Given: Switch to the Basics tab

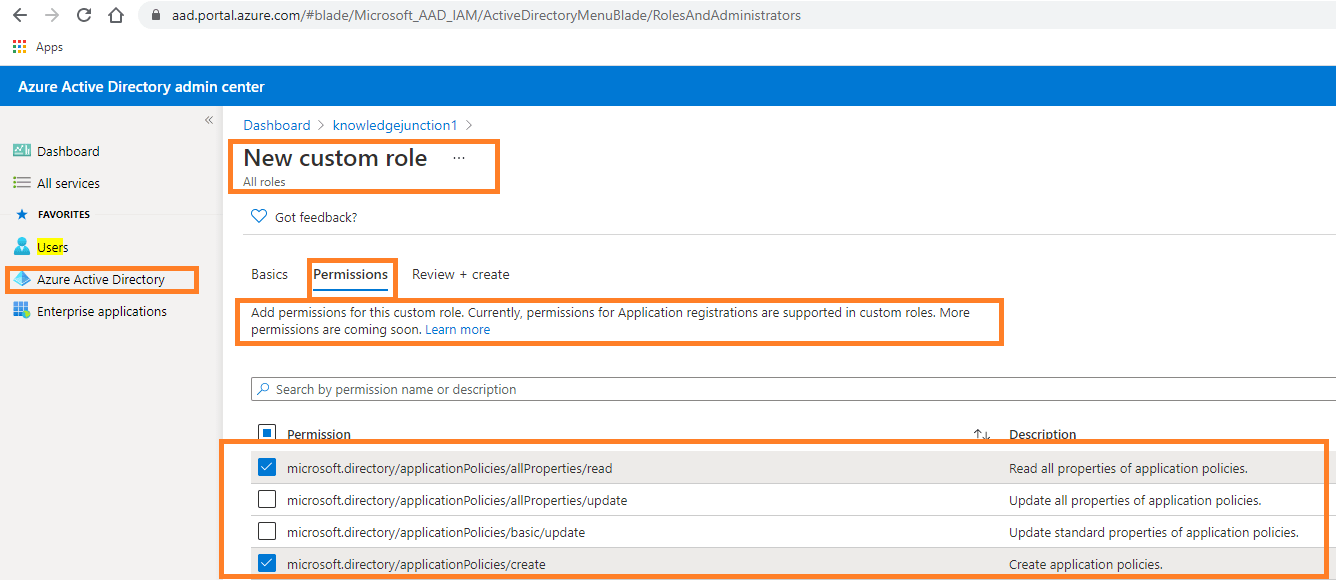Looking at the screenshot, I should [269, 274].
